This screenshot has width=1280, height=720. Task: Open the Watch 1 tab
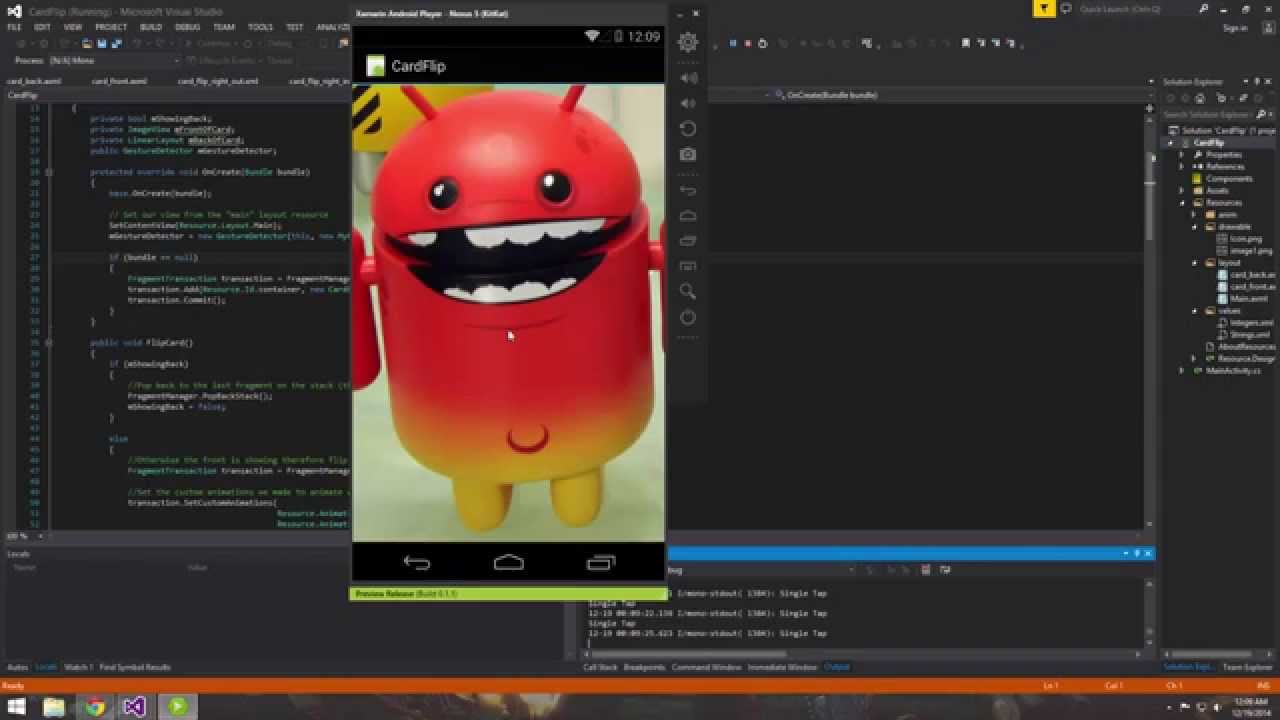pyautogui.click(x=78, y=667)
